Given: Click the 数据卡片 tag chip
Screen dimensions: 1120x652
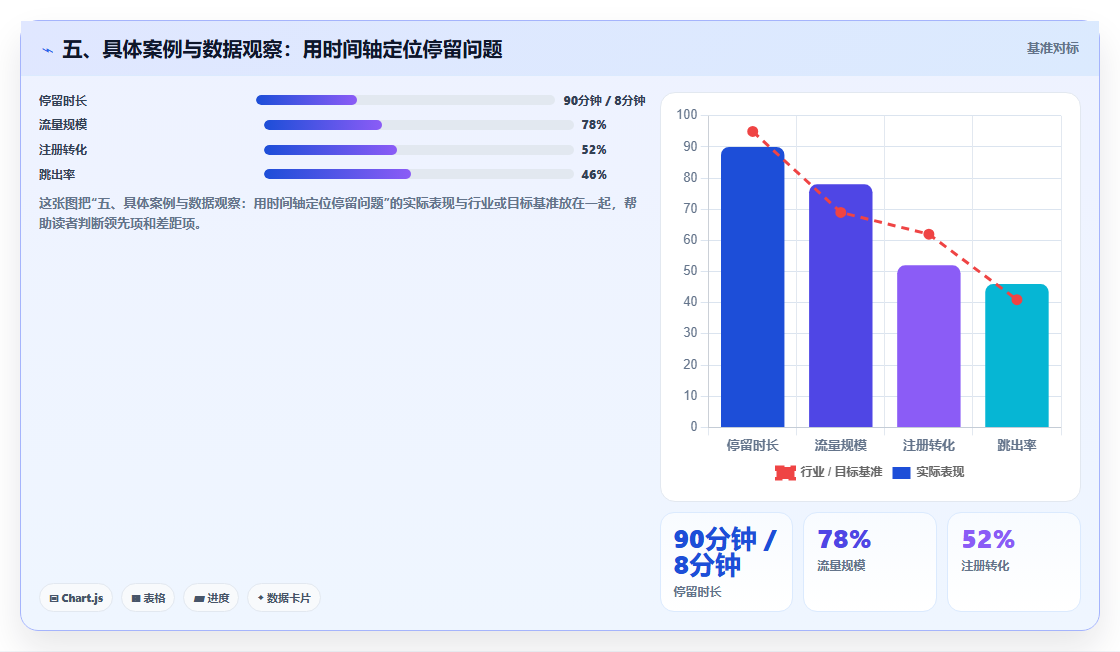Looking at the screenshot, I should (284, 598).
